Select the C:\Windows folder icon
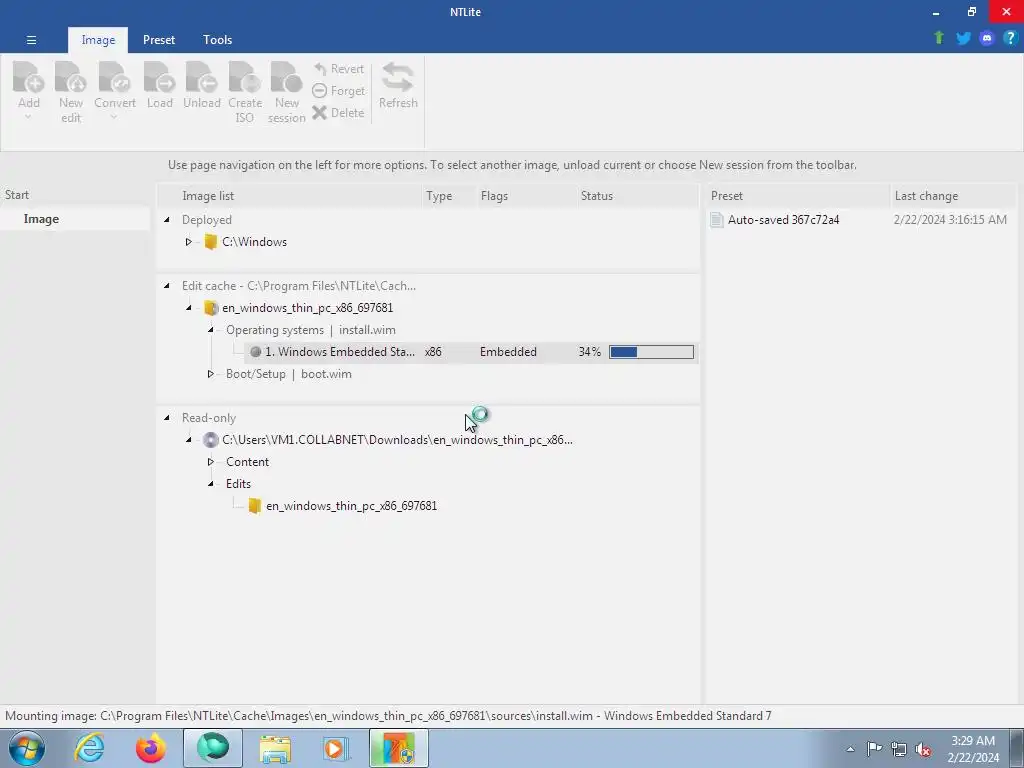The width and height of the screenshot is (1024, 768). 210,242
